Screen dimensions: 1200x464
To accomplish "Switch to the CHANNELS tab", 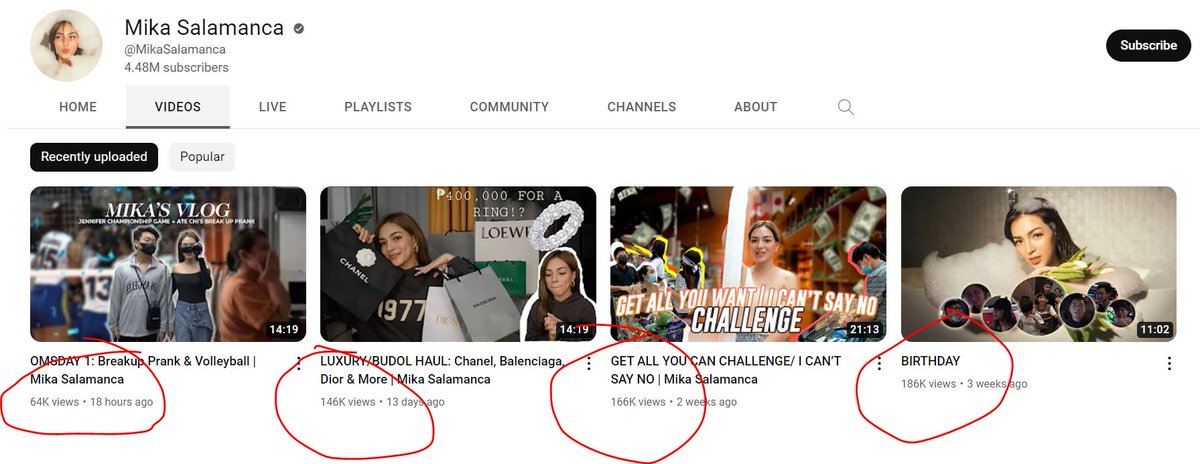I will point(642,107).
